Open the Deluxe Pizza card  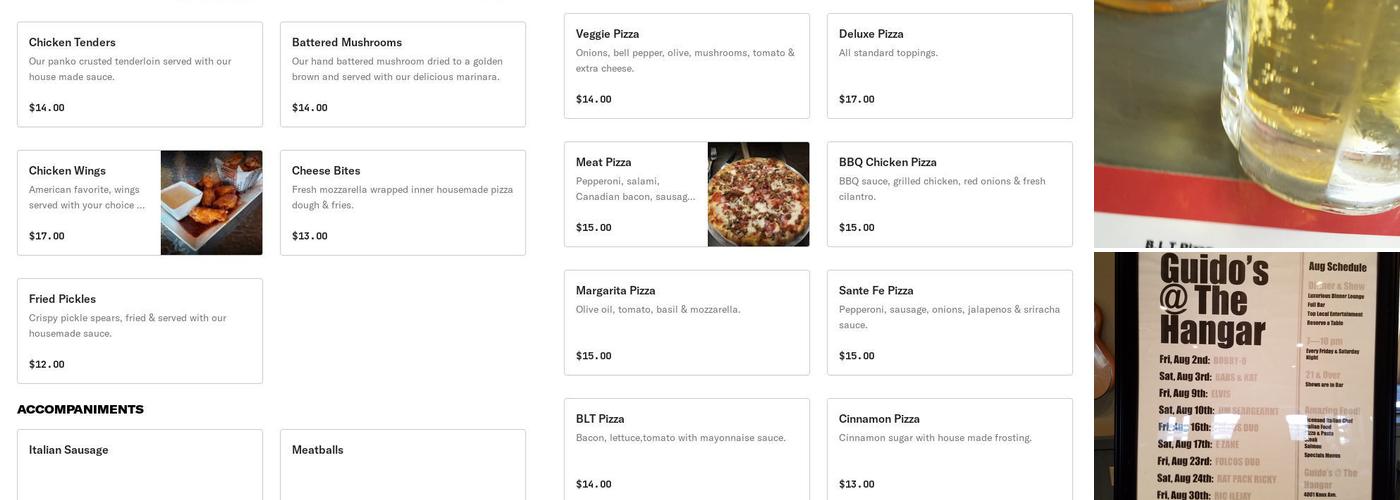(949, 66)
